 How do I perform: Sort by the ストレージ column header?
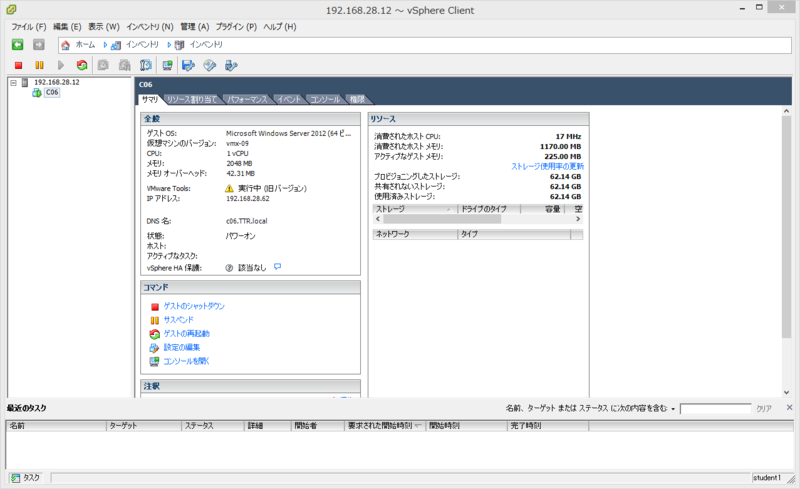[x=415, y=209]
